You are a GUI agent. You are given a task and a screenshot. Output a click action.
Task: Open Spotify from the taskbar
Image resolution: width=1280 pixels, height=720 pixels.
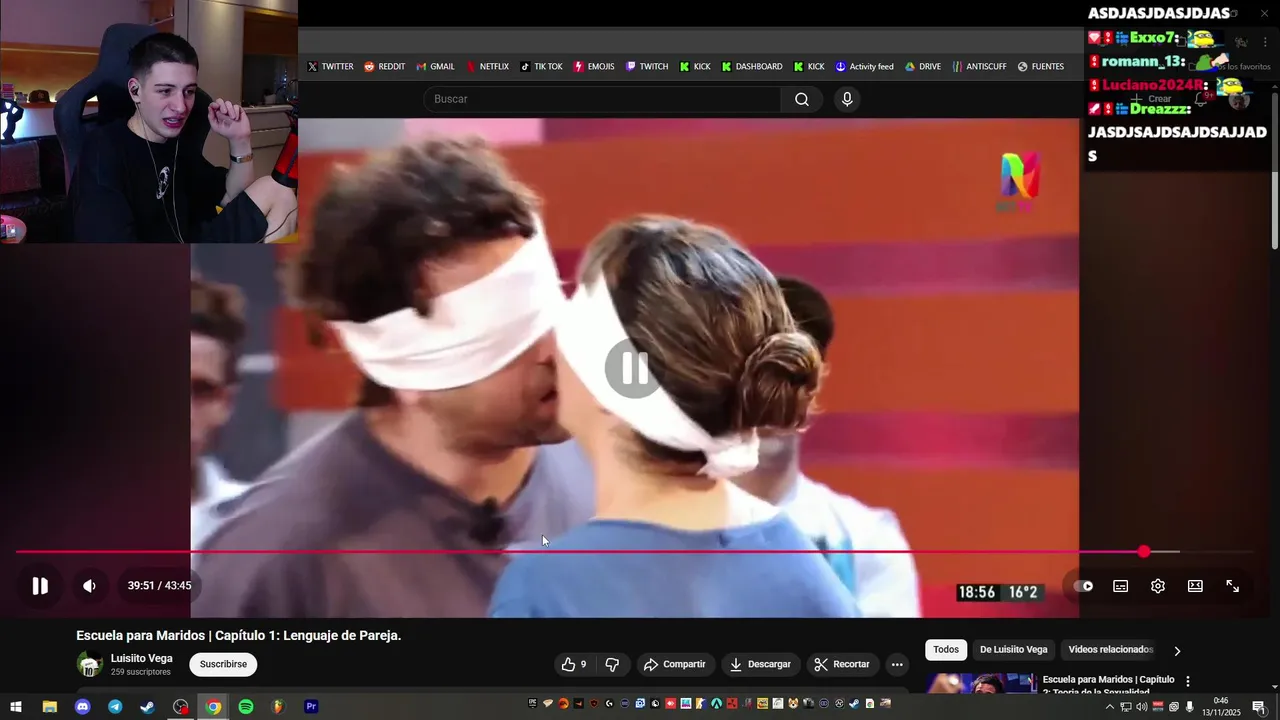246,707
